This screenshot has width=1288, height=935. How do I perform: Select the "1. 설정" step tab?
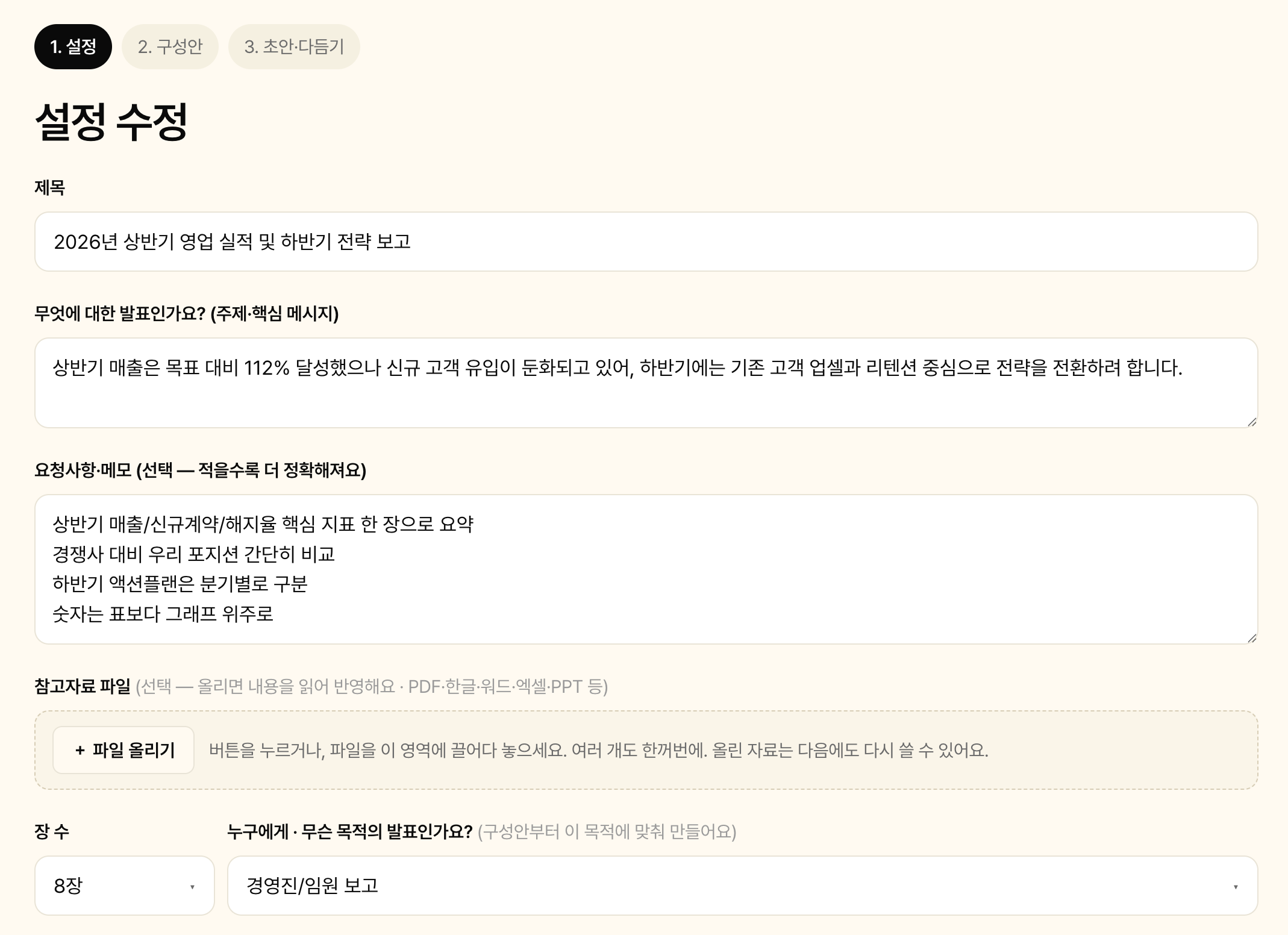coord(73,46)
